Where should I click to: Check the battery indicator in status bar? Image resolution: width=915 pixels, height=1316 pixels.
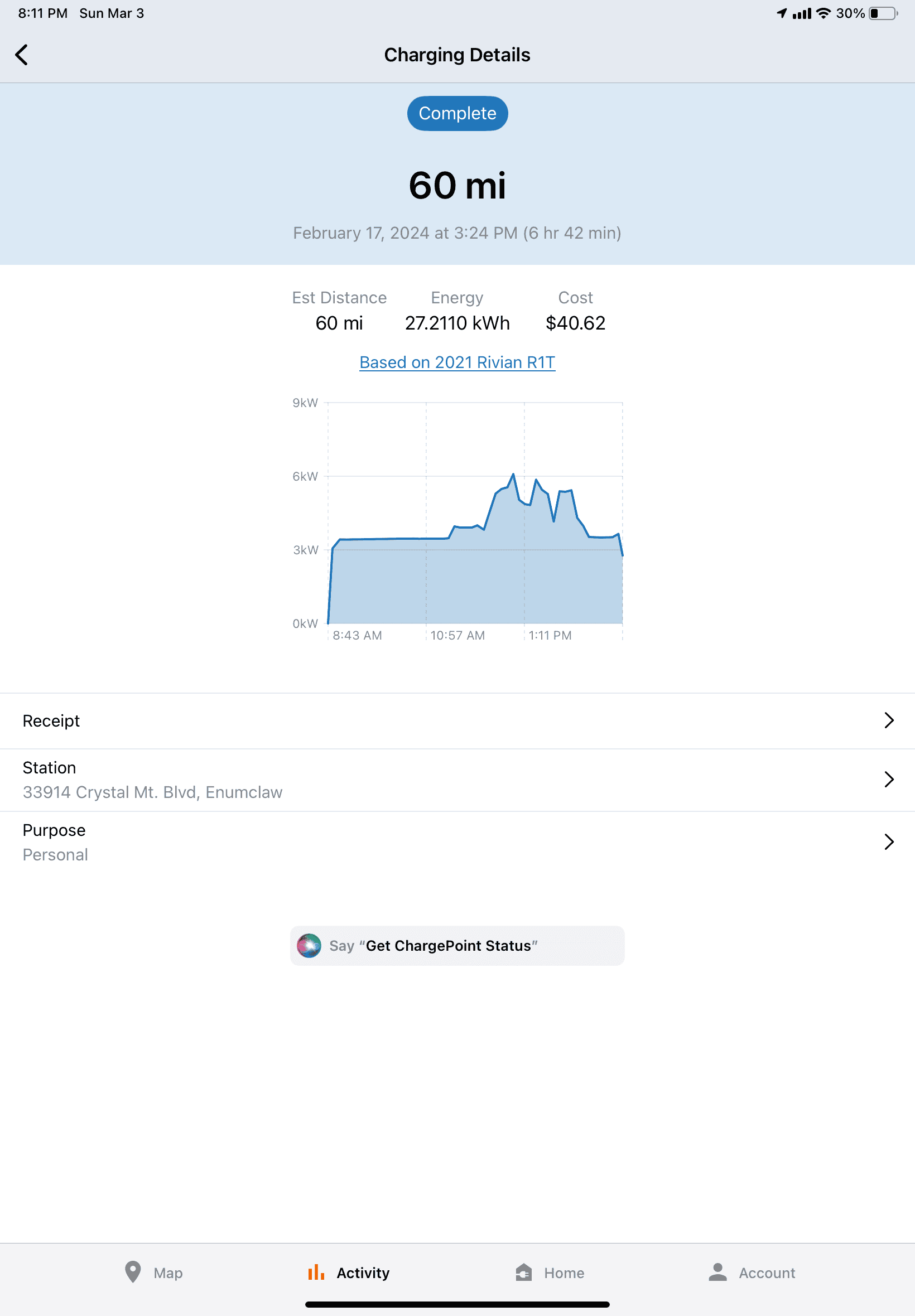tap(883, 13)
